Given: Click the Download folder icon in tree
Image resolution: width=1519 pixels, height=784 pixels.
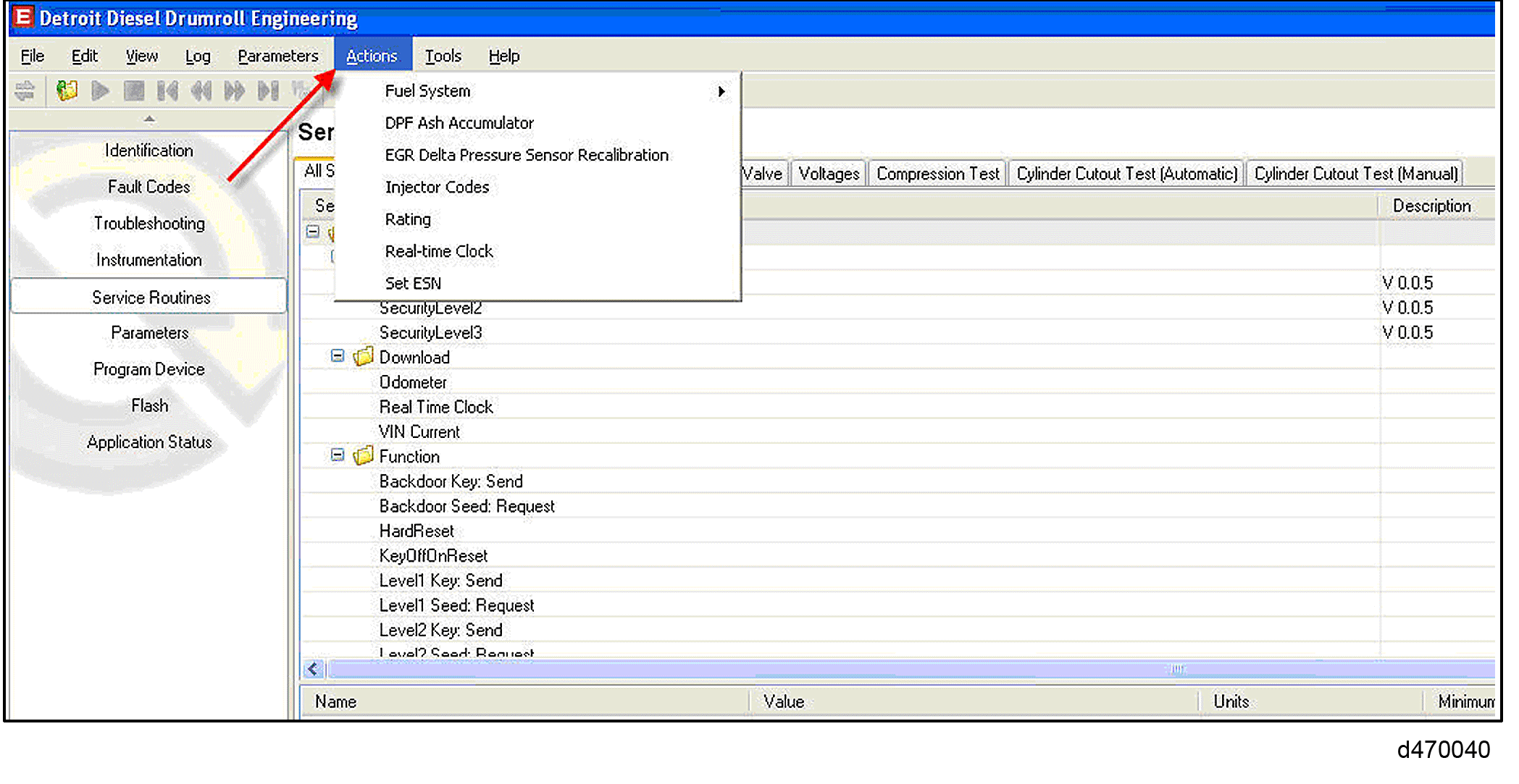Looking at the screenshot, I should click(x=363, y=357).
